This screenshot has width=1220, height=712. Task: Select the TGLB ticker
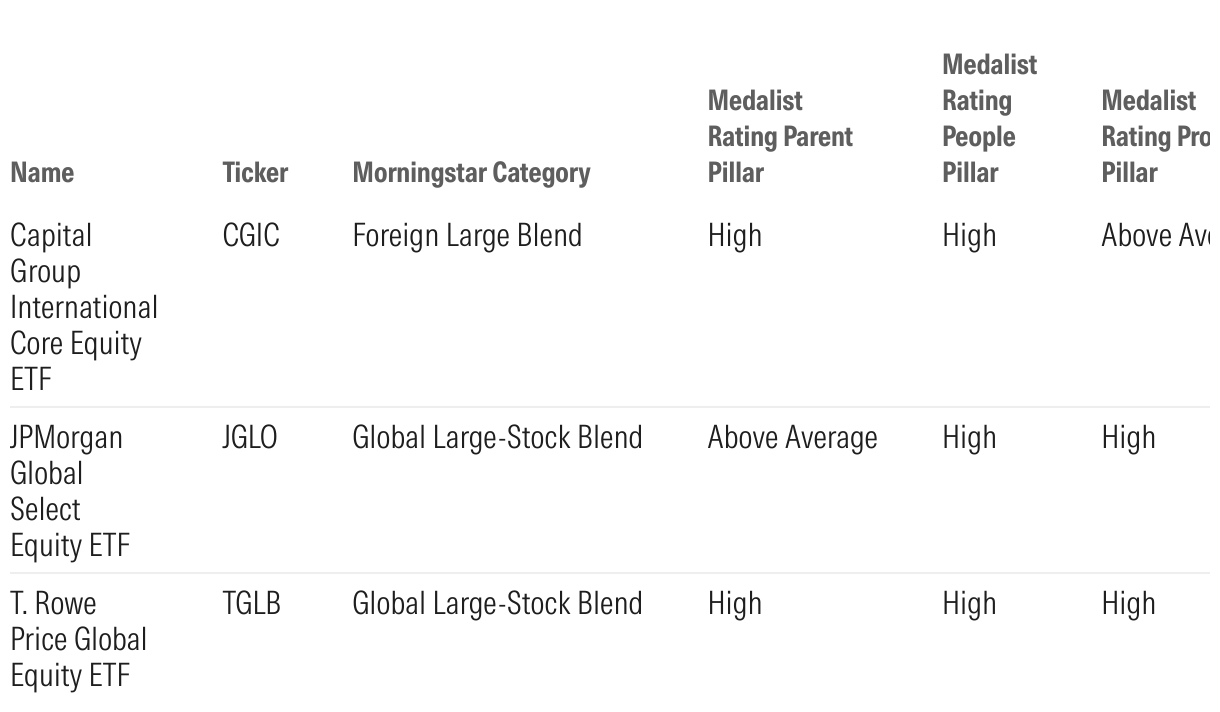(251, 604)
